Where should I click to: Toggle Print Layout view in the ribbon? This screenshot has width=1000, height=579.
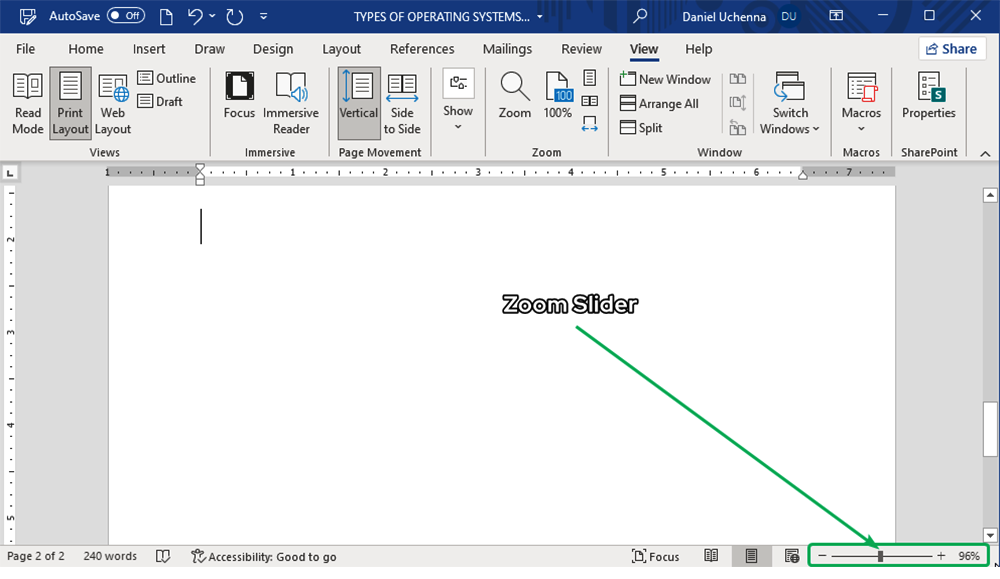71,103
